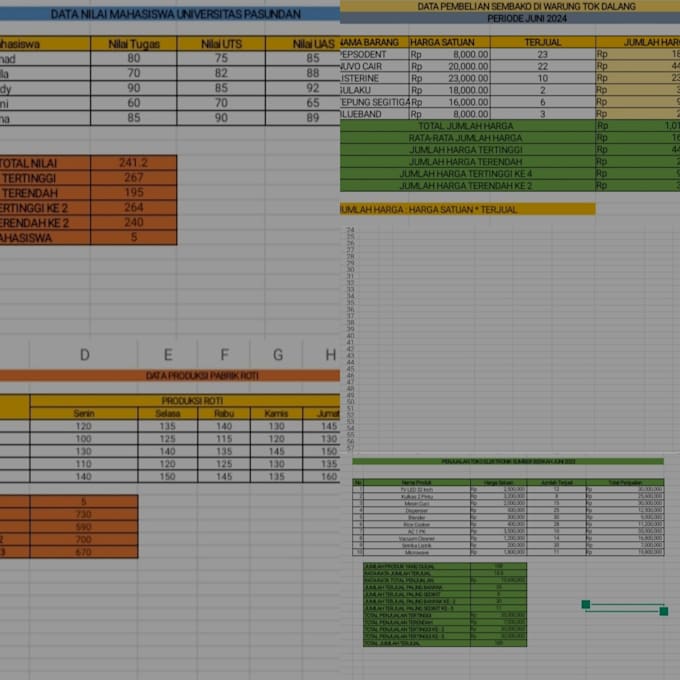Select column header F in the bakery sheet
The width and height of the screenshot is (680, 680).
click(x=224, y=355)
